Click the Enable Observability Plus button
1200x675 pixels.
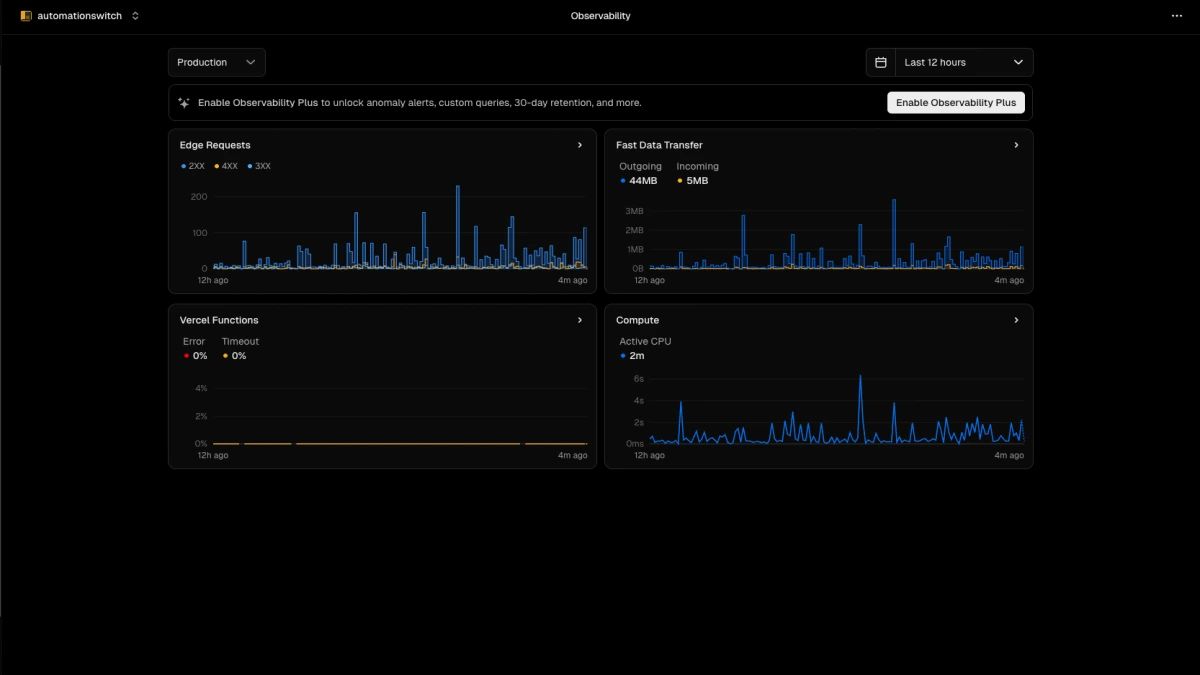(955, 102)
